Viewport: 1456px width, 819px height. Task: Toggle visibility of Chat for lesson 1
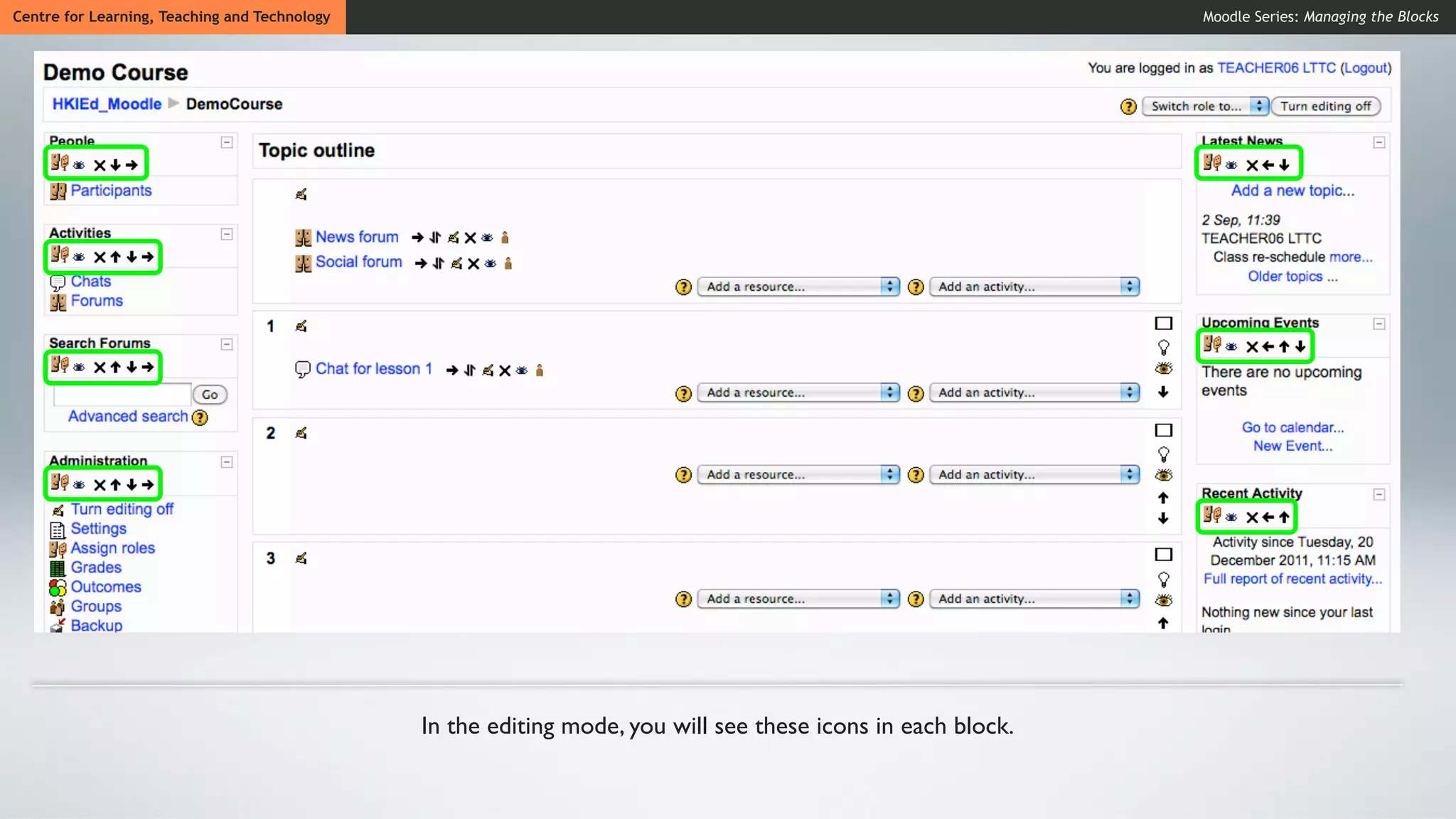pyautogui.click(x=522, y=370)
